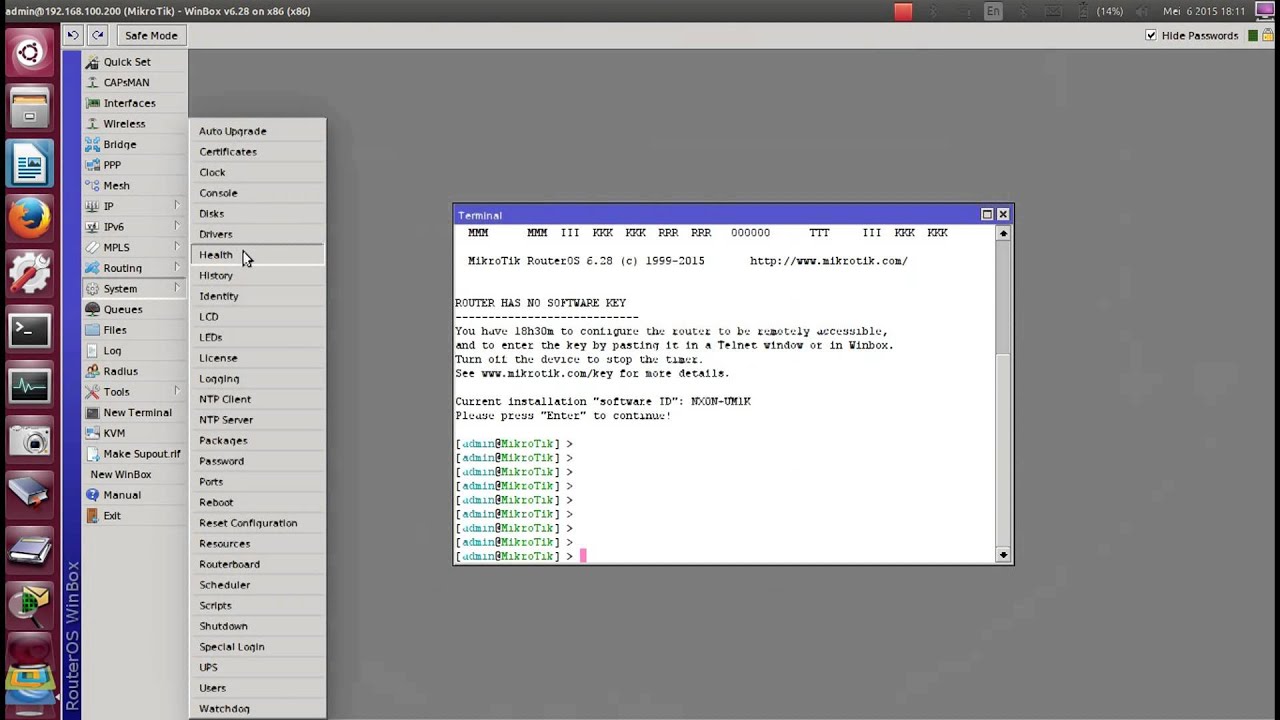Expand the IP submenu arrow
Image resolution: width=1280 pixels, height=720 pixels.
click(177, 206)
